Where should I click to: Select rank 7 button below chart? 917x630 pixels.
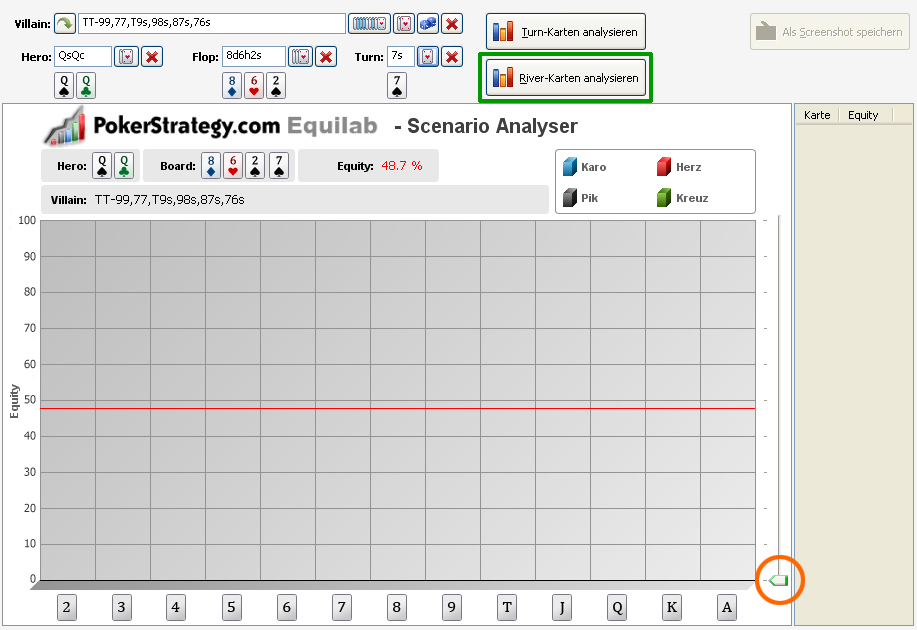[342, 607]
